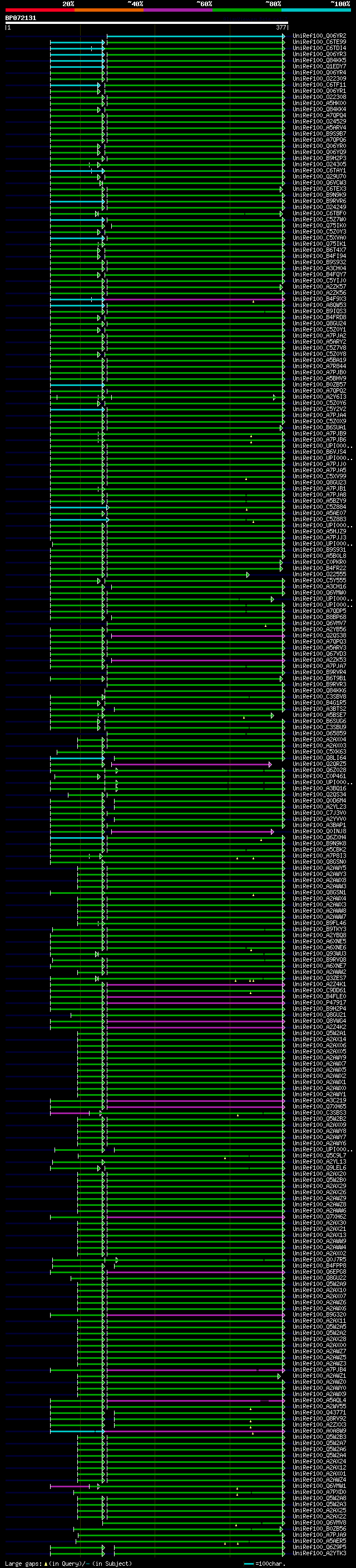The image size is (356, 1568).
Task: Open hit UniRef100_Q84KK5
Action: click(x=319, y=60)
